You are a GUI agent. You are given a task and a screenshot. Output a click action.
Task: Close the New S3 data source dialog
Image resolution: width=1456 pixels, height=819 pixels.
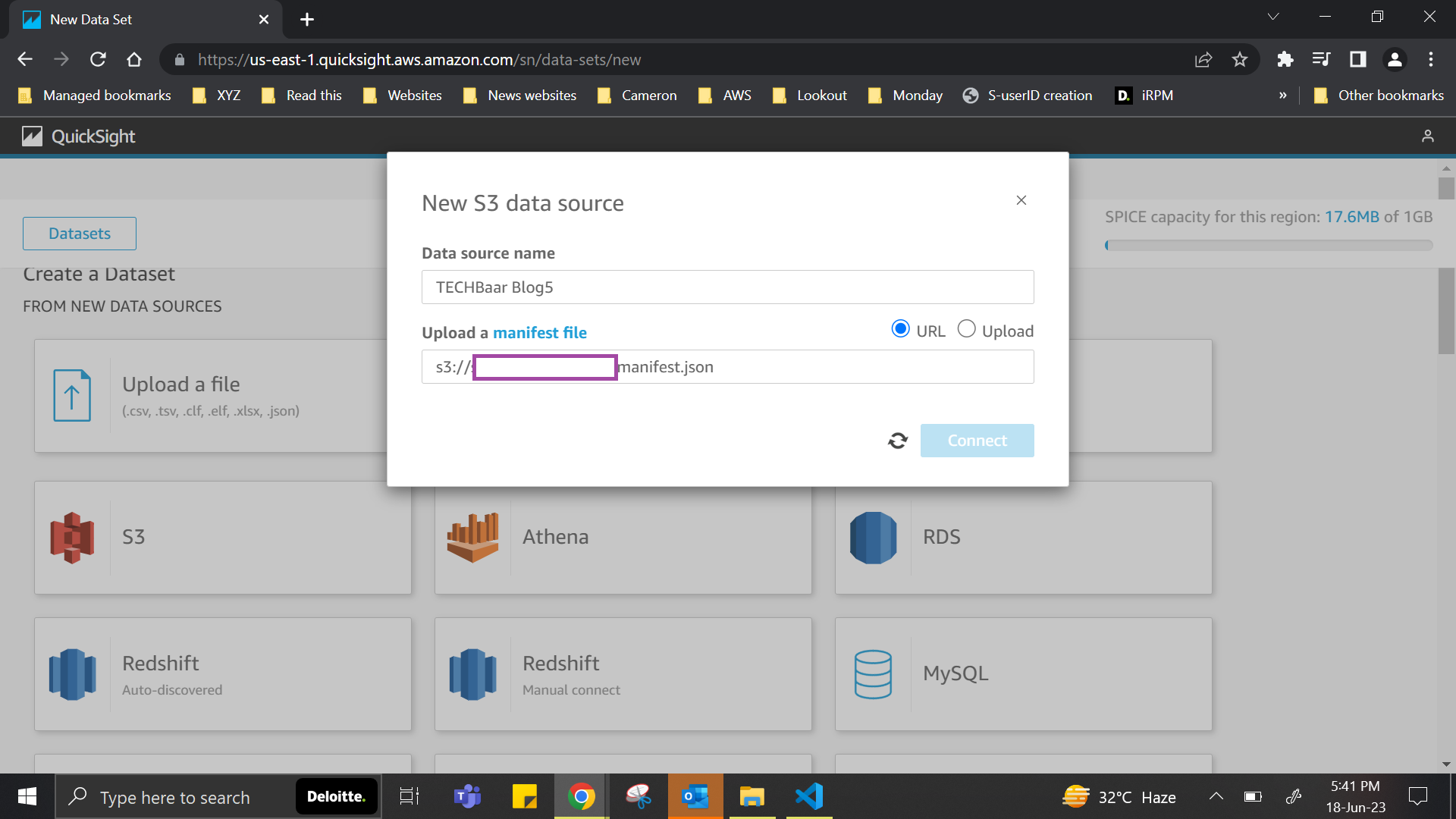pyautogui.click(x=1021, y=200)
